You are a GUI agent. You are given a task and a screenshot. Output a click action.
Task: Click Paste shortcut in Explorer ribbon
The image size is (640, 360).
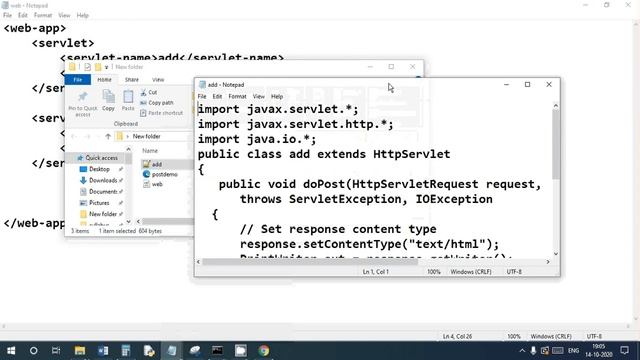162,113
